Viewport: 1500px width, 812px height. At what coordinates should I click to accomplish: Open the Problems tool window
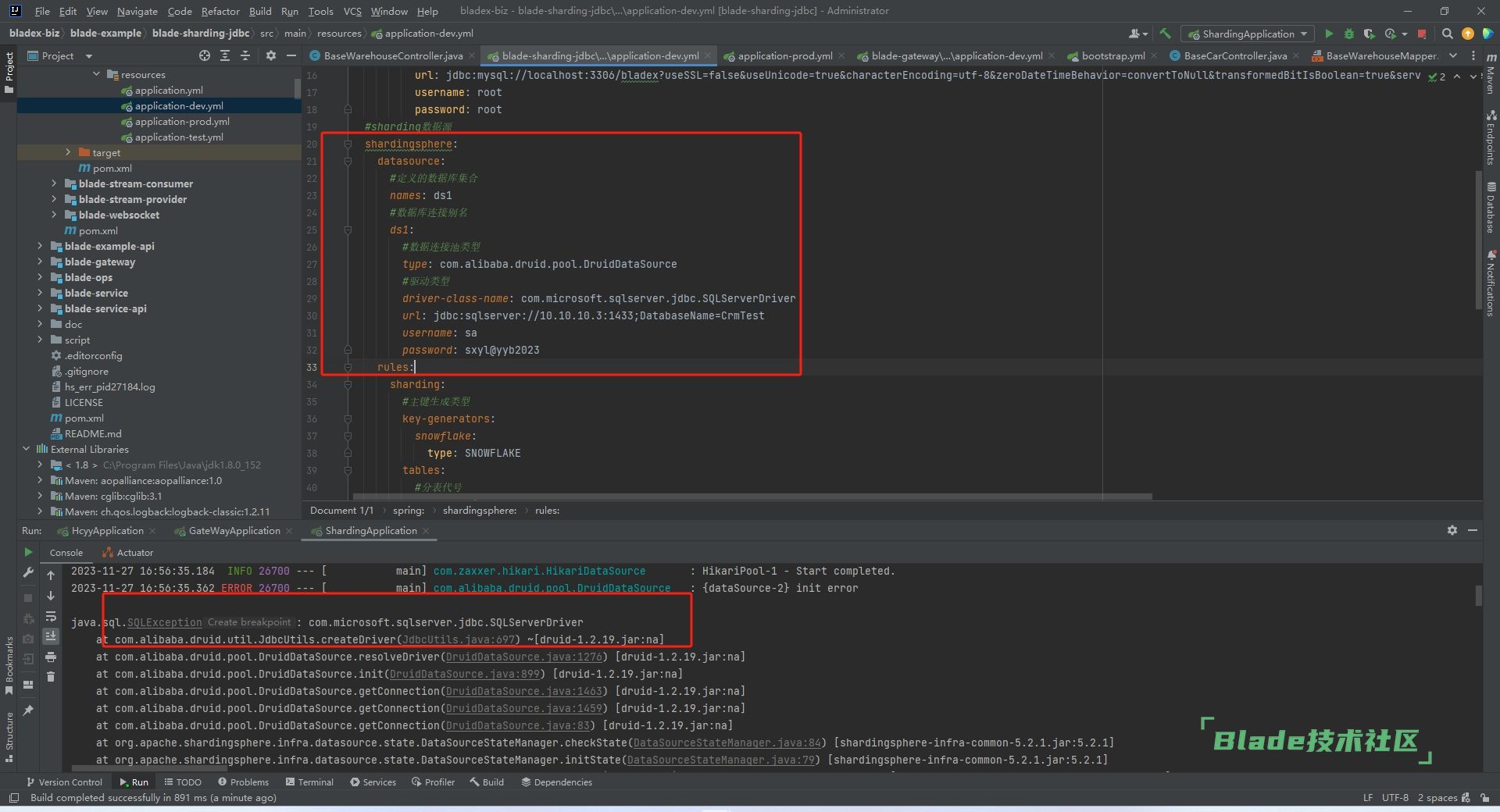point(243,782)
